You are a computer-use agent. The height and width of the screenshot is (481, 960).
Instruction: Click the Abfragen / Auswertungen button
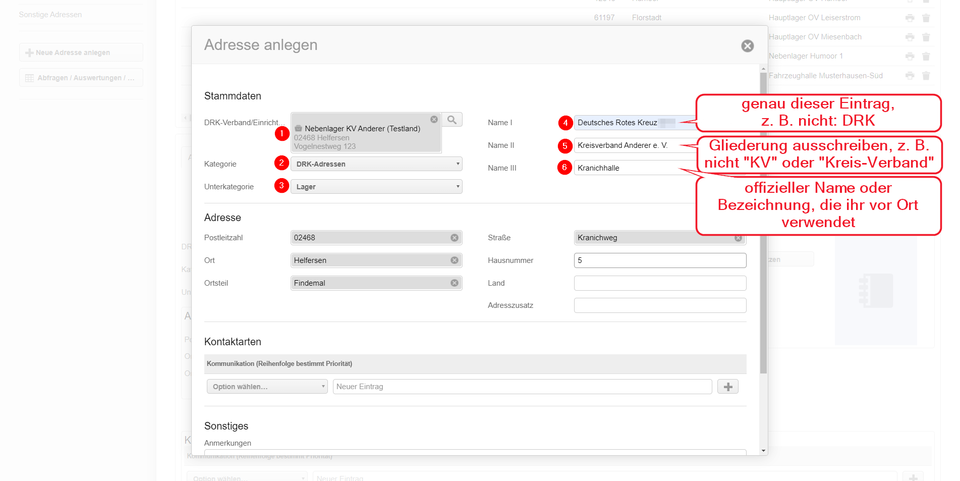tap(81, 78)
